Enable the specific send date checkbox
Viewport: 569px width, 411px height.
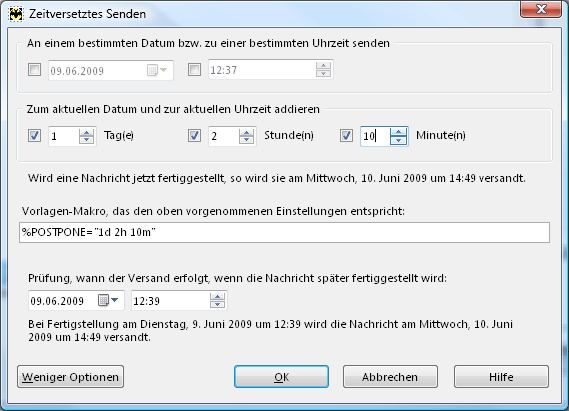(34, 70)
